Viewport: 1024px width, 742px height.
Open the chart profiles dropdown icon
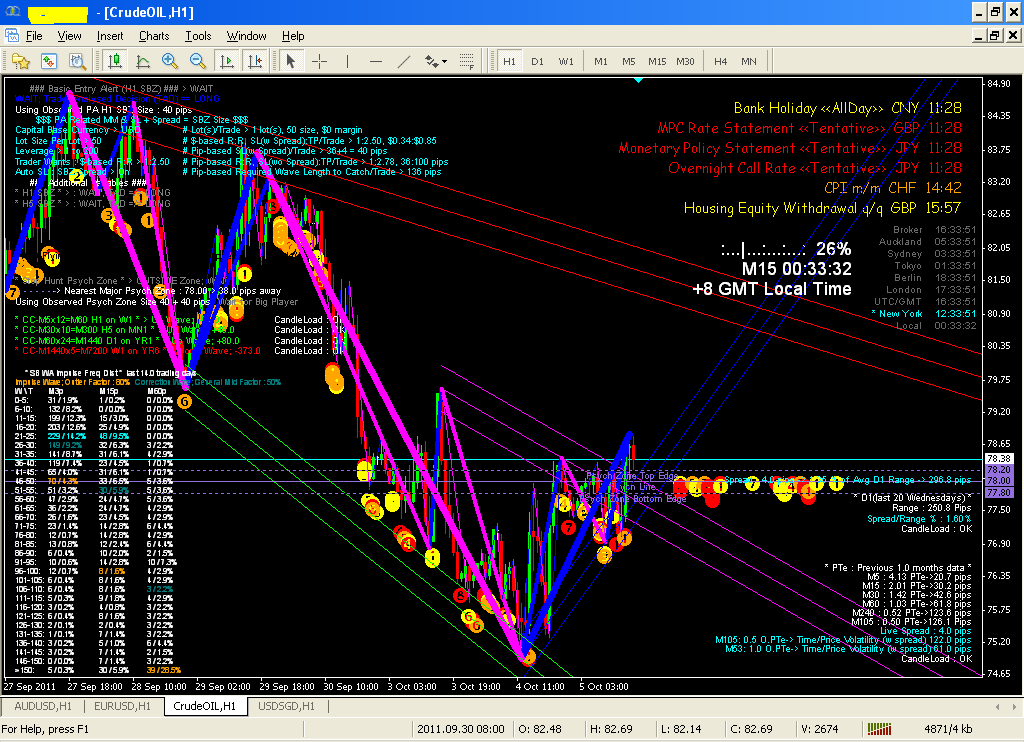(20, 61)
